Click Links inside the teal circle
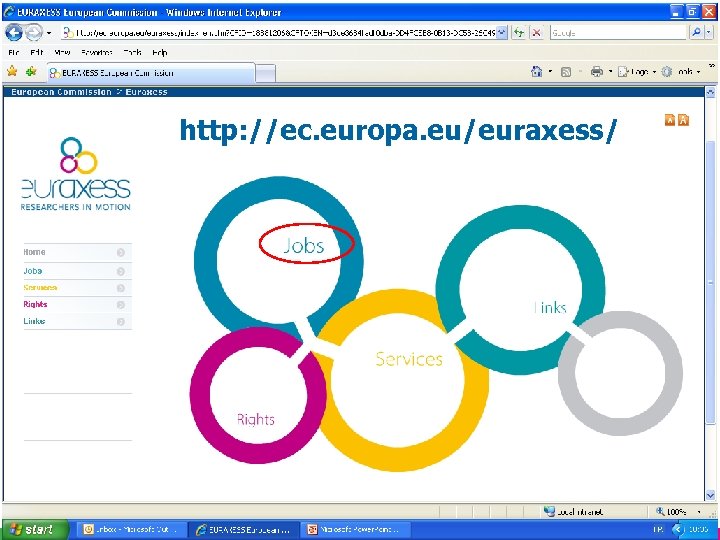This screenshot has height=540, width=720. click(x=550, y=307)
